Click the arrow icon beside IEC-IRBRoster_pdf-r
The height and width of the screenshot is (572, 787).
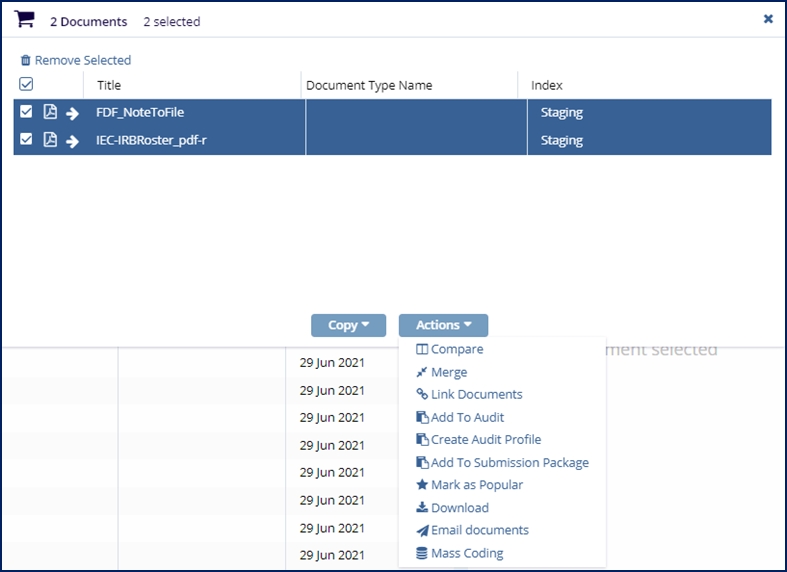click(x=73, y=141)
